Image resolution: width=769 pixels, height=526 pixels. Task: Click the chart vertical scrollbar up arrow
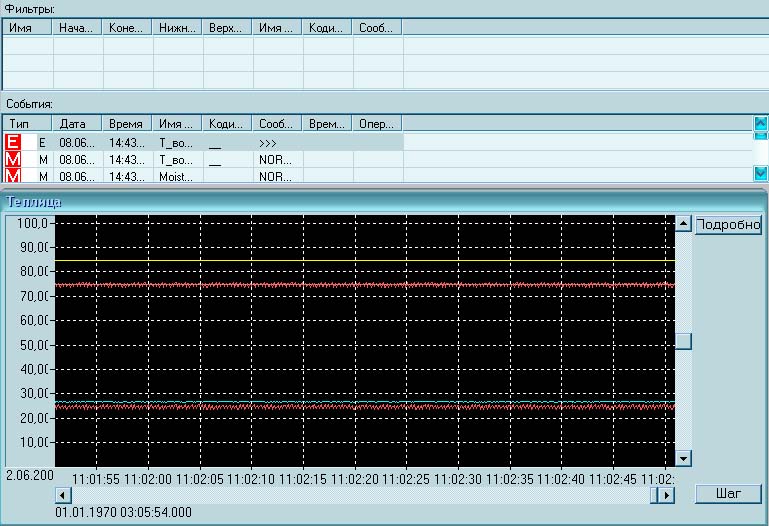coord(684,223)
